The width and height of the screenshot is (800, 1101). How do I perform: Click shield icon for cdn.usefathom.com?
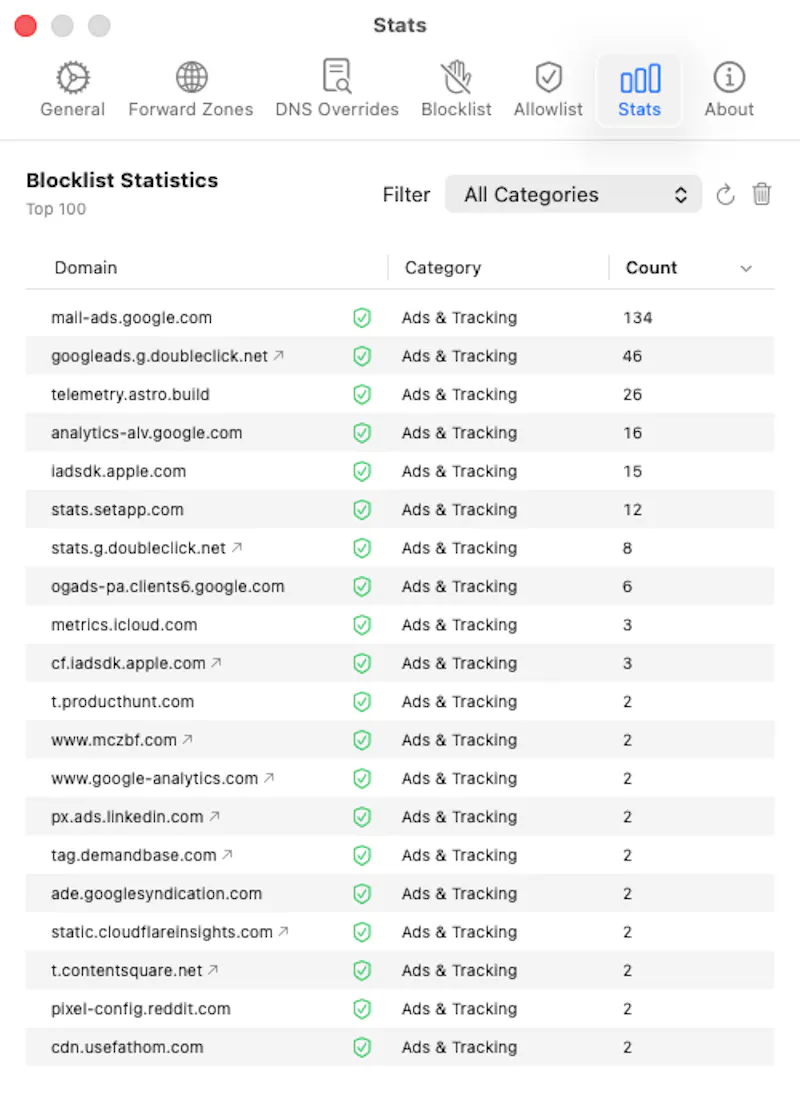(x=362, y=1048)
